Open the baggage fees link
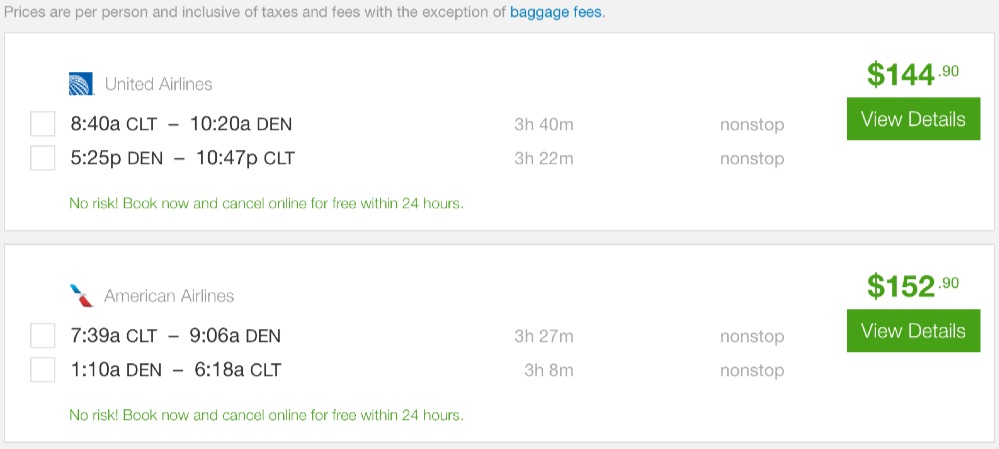The width and height of the screenshot is (999, 449). tap(556, 13)
